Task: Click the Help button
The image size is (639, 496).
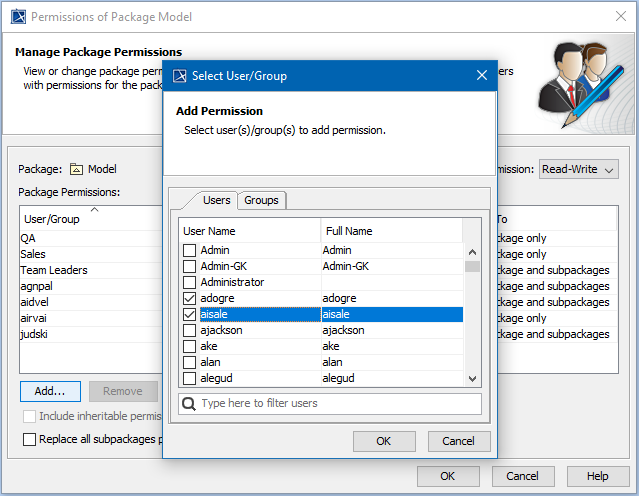Action: coord(597,476)
